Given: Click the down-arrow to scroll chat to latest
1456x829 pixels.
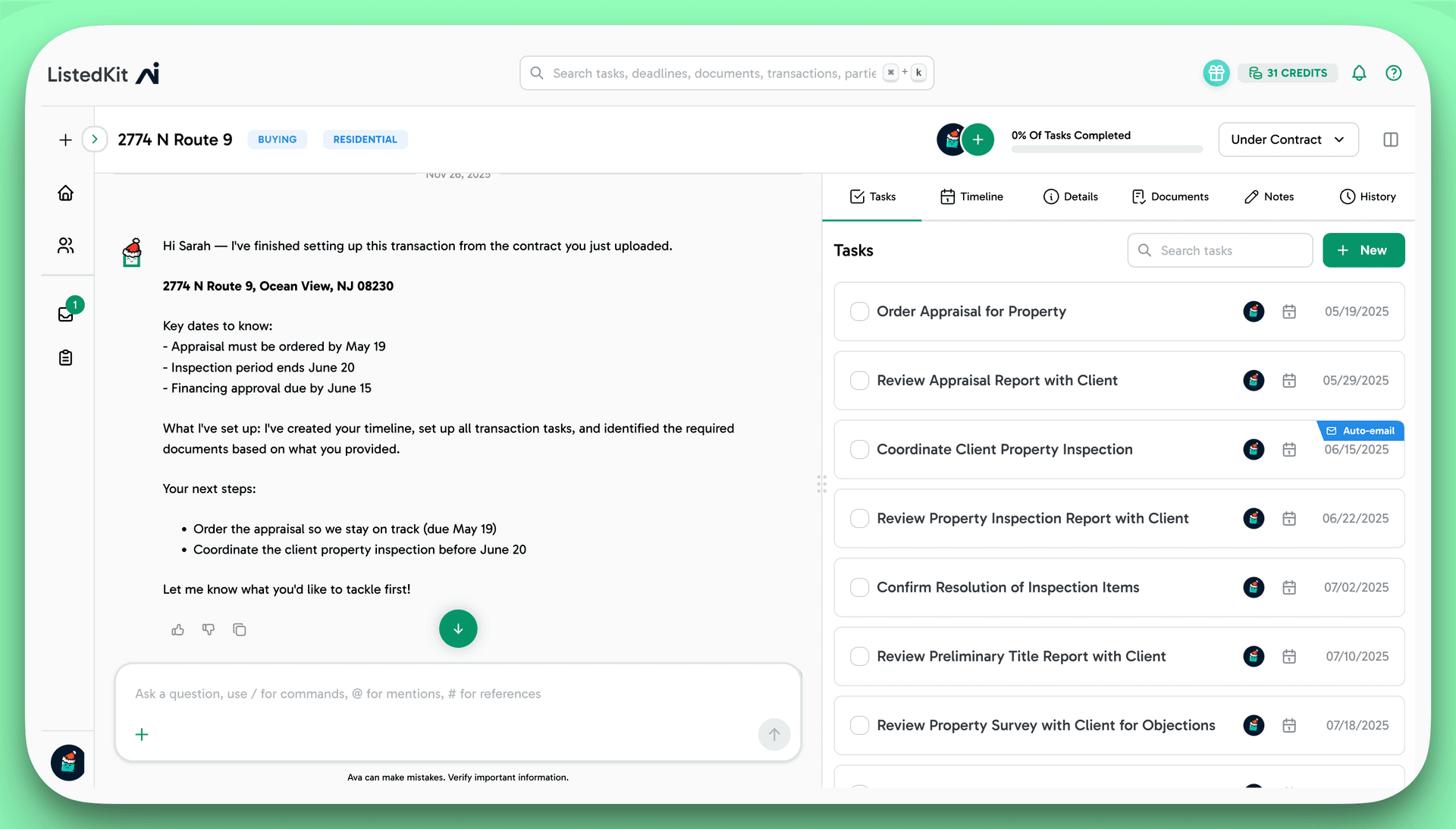Looking at the screenshot, I should coord(457,629).
